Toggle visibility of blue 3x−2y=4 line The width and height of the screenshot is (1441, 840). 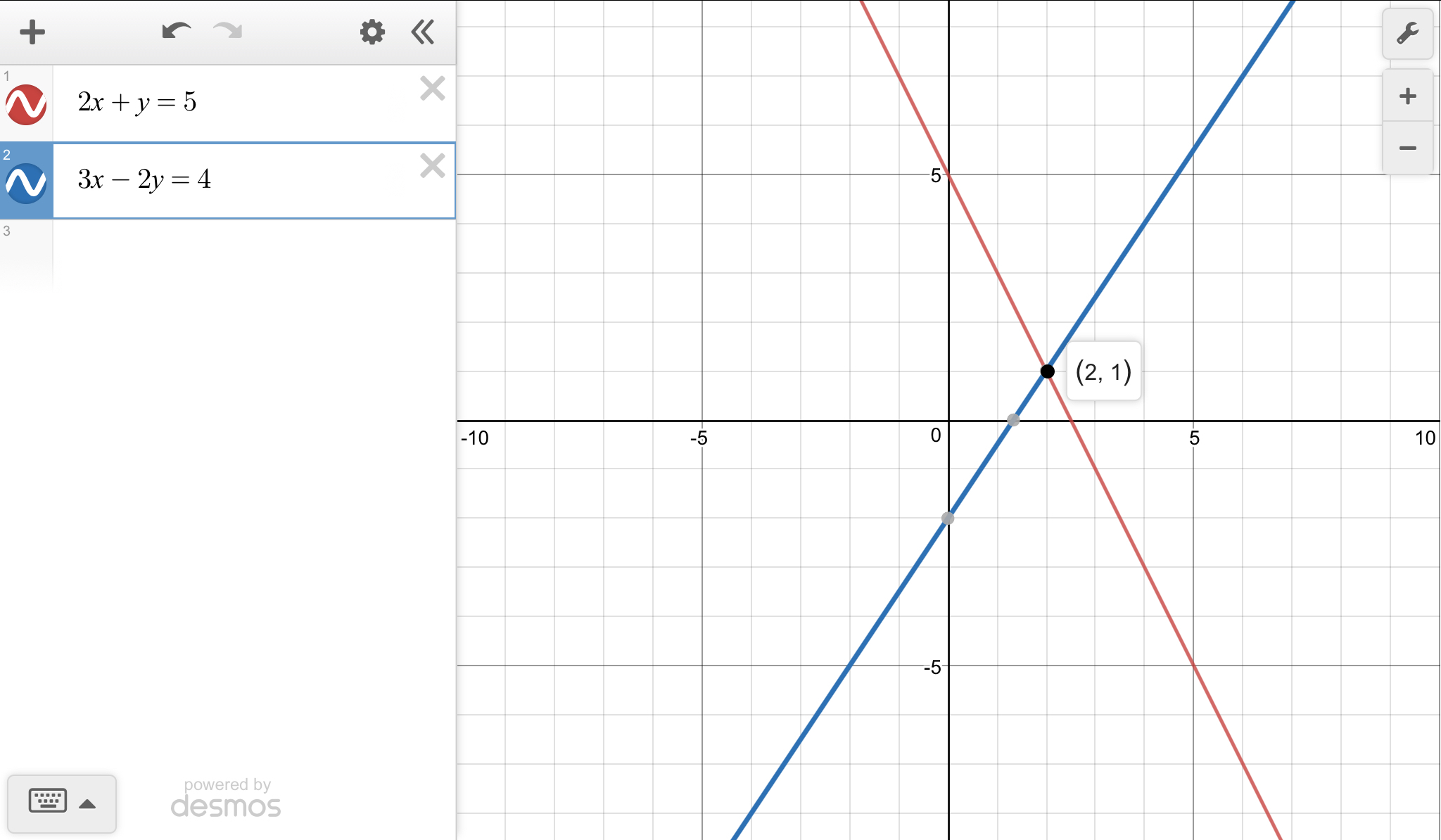[x=26, y=182]
